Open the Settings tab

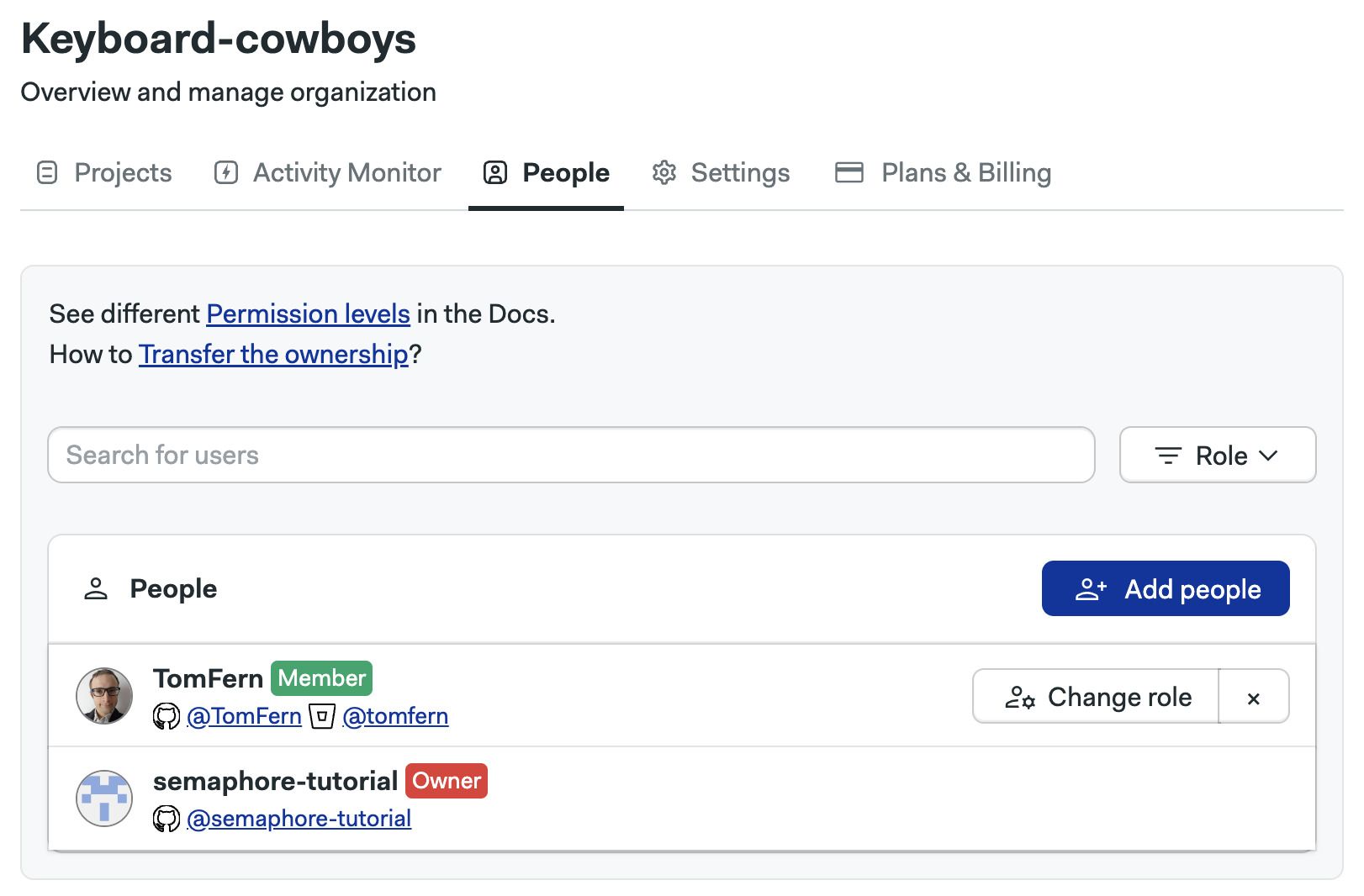click(x=721, y=172)
